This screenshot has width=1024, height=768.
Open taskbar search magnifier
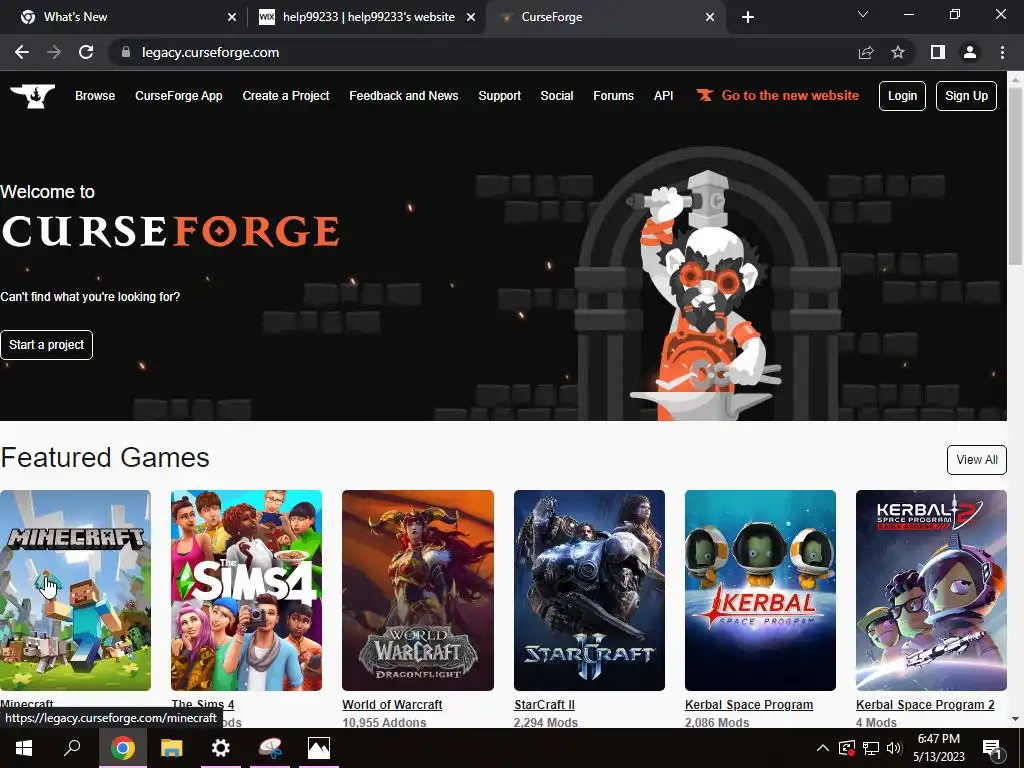click(72, 748)
